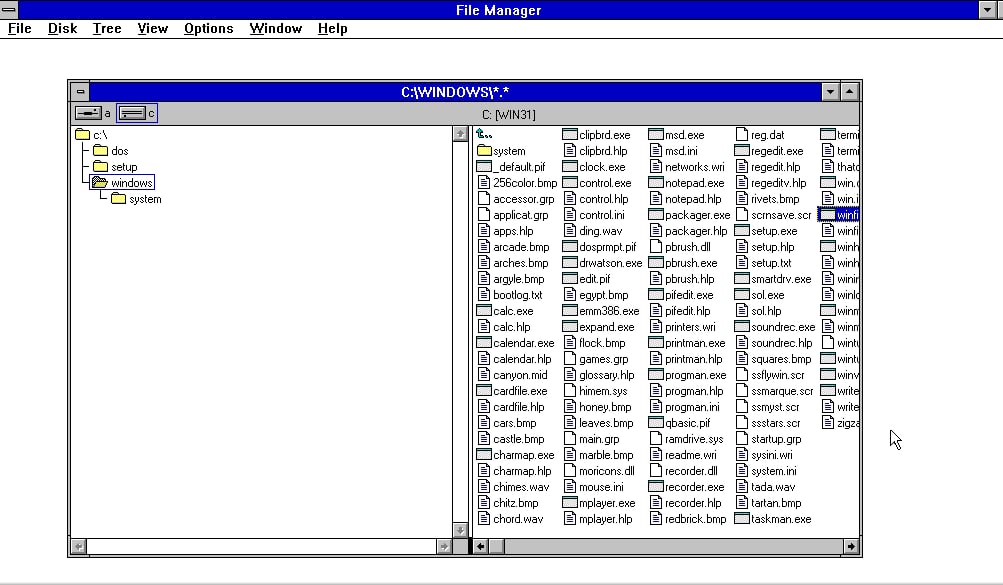1003x585 pixels.
Task: Click tree pane horizontal scroll left arrow
Action: pos(79,546)
